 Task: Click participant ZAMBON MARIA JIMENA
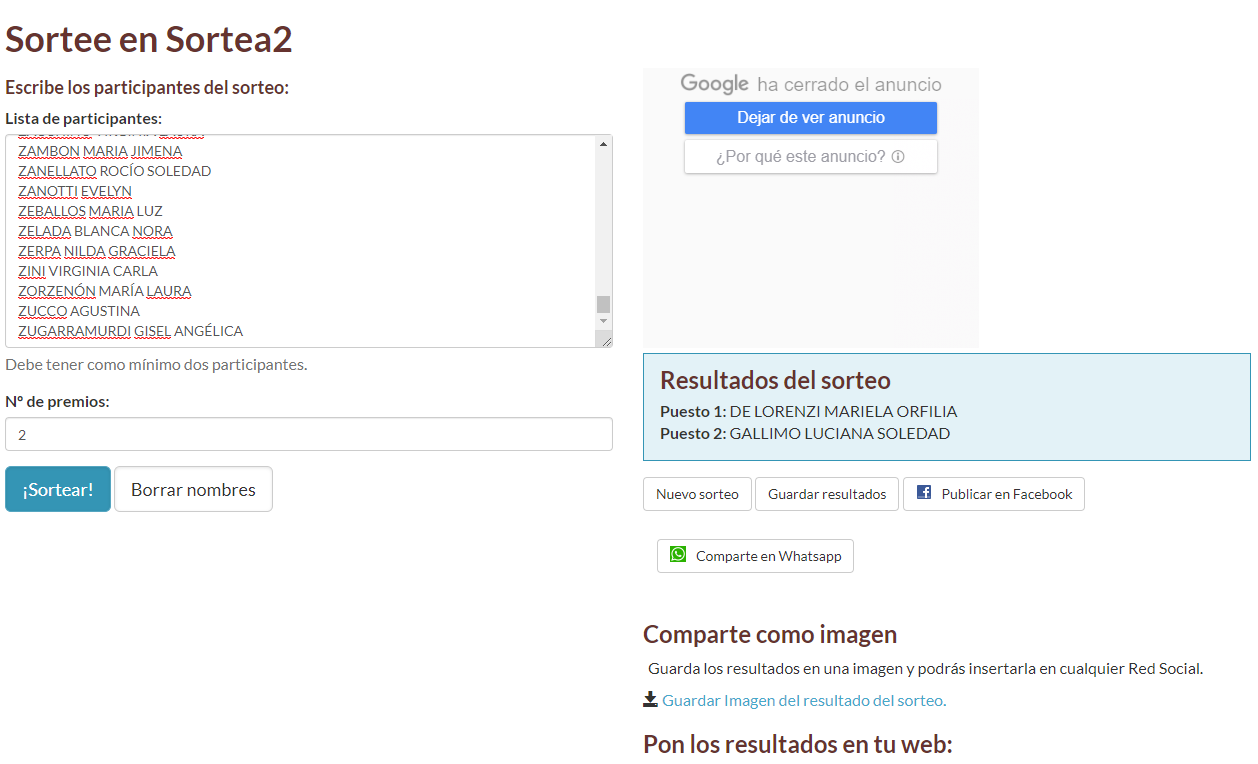click(x=100, y=151)
